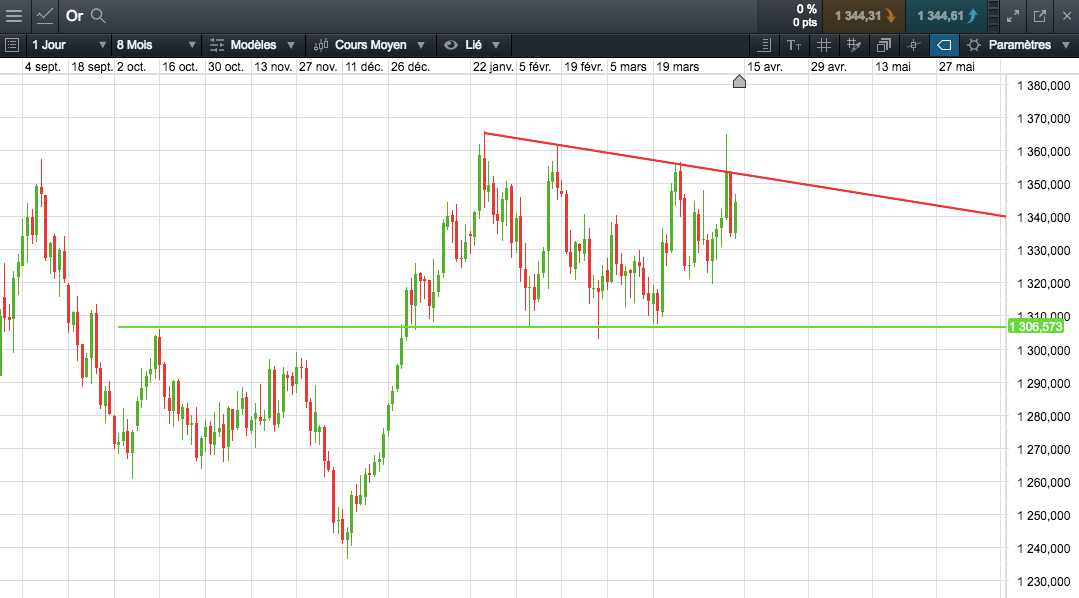Screen dimensions: 1079x598
Task: Open the Modèles templates dropdown
Action: [252, 45]
